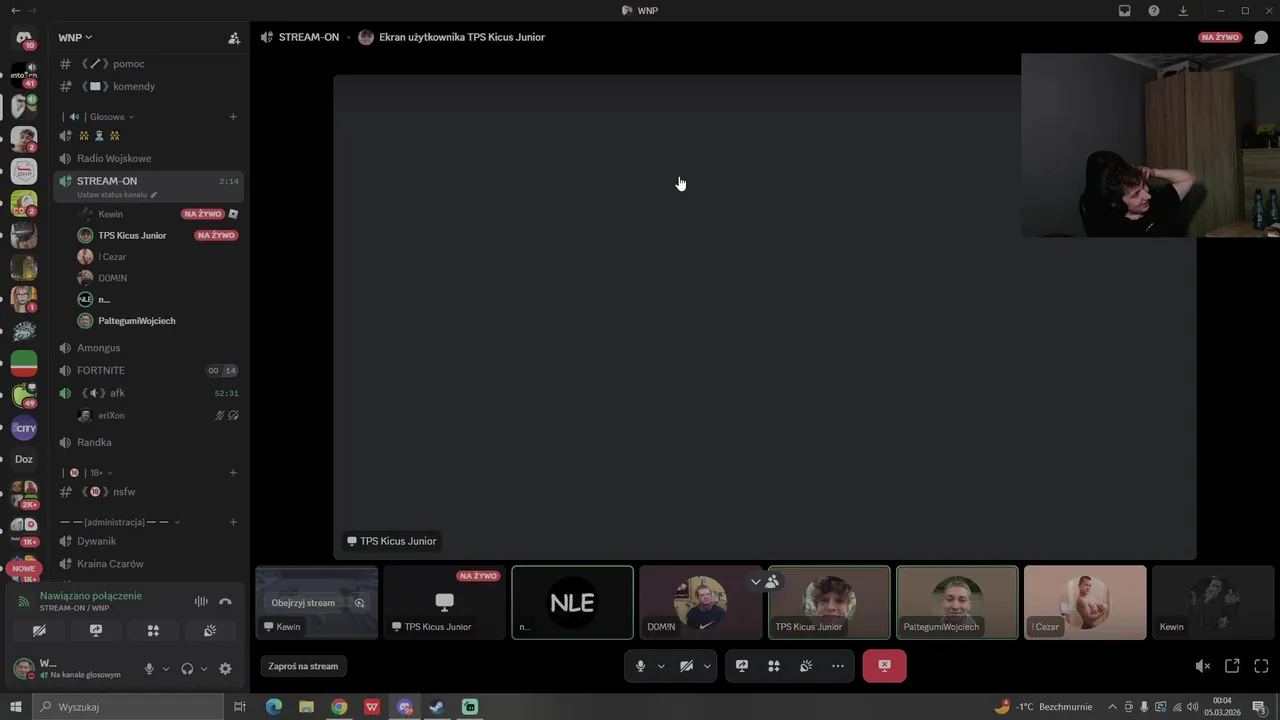Screen dimensions: 1280x720
Task: Open CITY server icon in sidebar
Action: (x=24, y=428)
